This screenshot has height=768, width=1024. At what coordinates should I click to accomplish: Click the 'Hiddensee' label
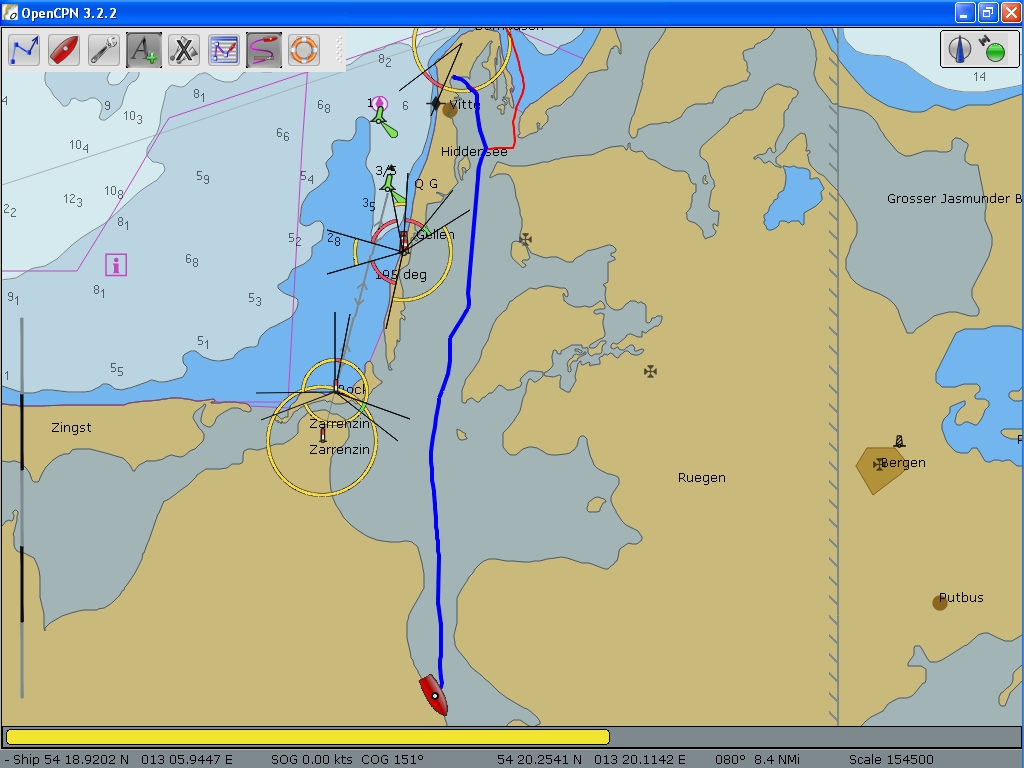[474, 152]
